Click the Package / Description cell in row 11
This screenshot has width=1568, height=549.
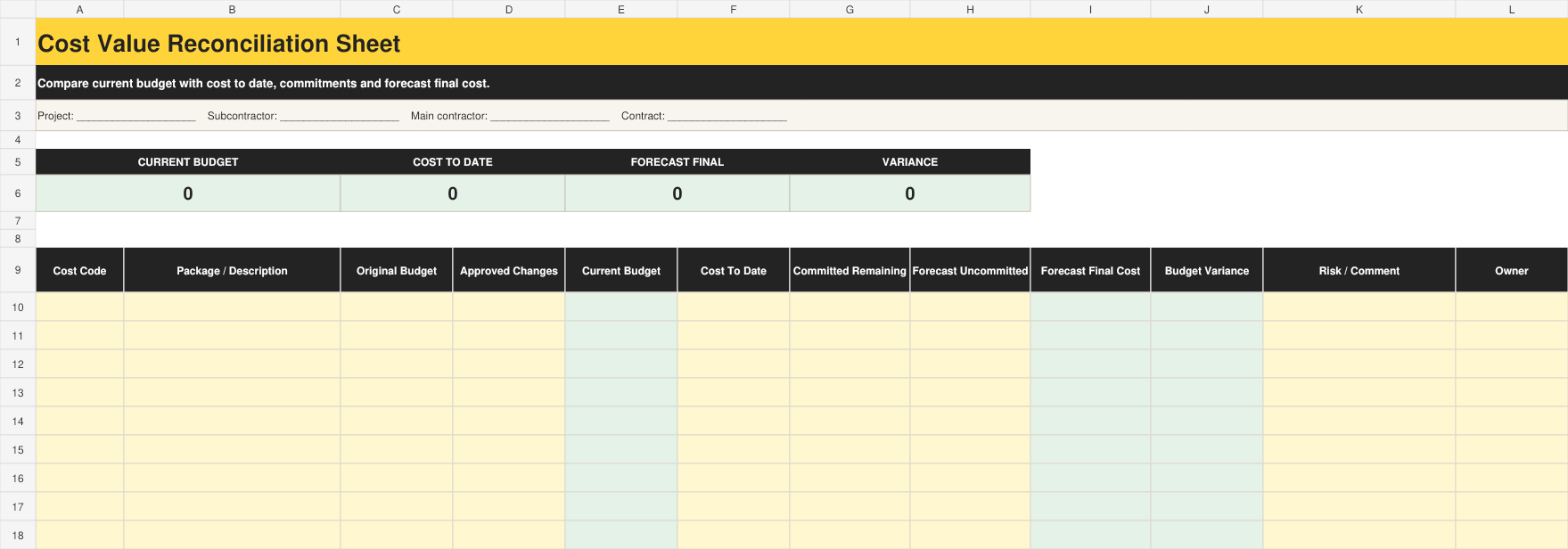pyautogui.click(x=232, y=335)
